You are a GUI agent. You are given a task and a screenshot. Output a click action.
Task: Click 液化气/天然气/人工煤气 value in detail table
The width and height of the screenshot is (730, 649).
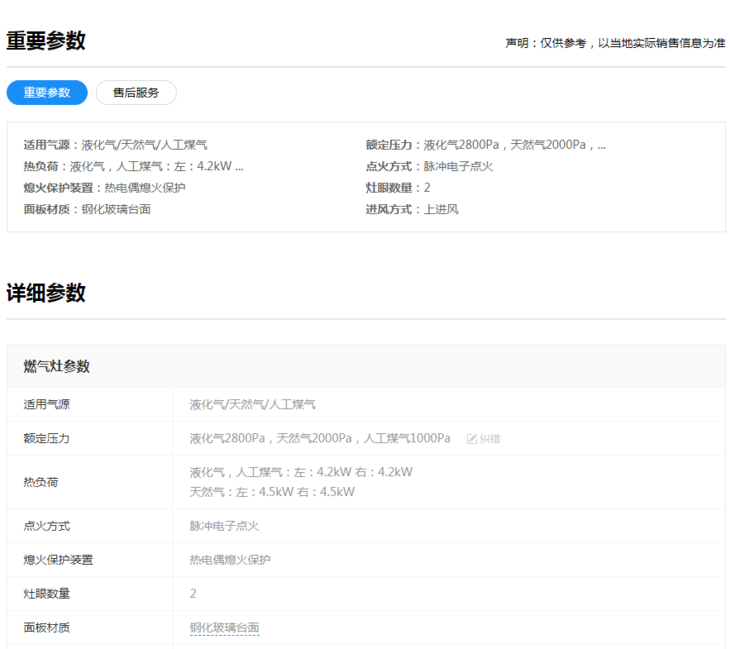pyautogui.click(x=252, y=405)
